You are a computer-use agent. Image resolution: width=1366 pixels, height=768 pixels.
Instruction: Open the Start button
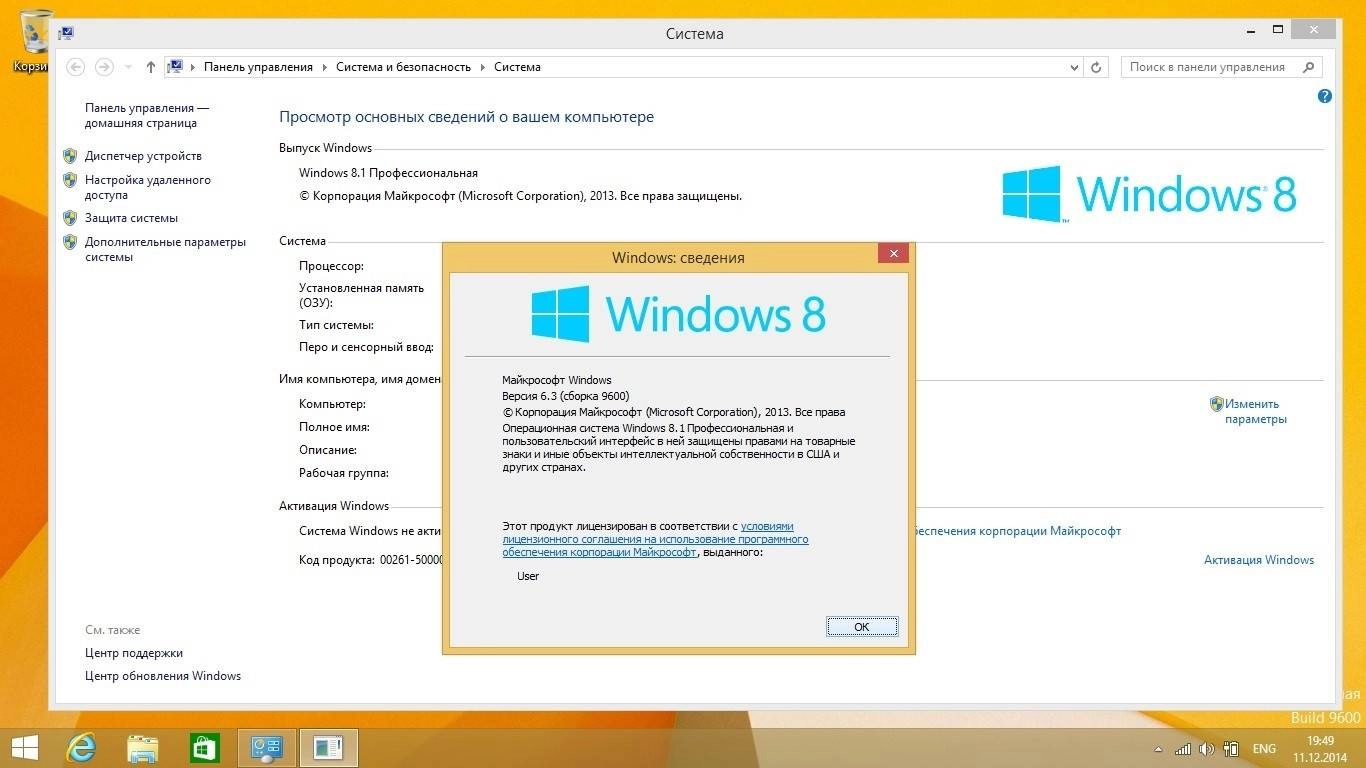click(x=24, y=747)
